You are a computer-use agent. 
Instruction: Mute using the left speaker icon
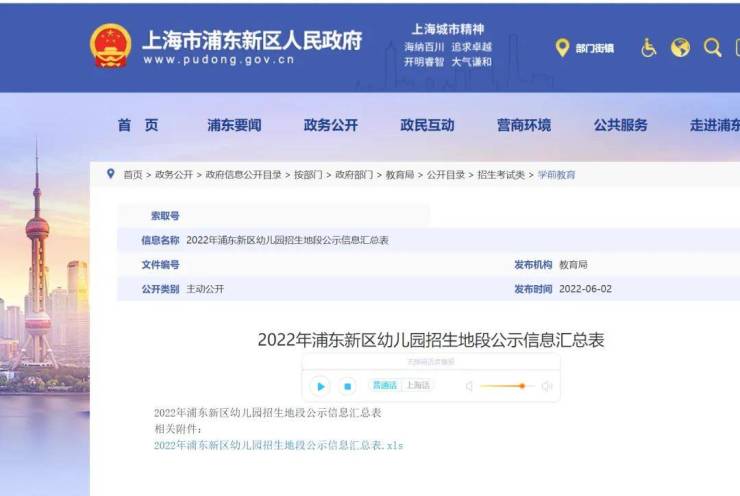469,386
